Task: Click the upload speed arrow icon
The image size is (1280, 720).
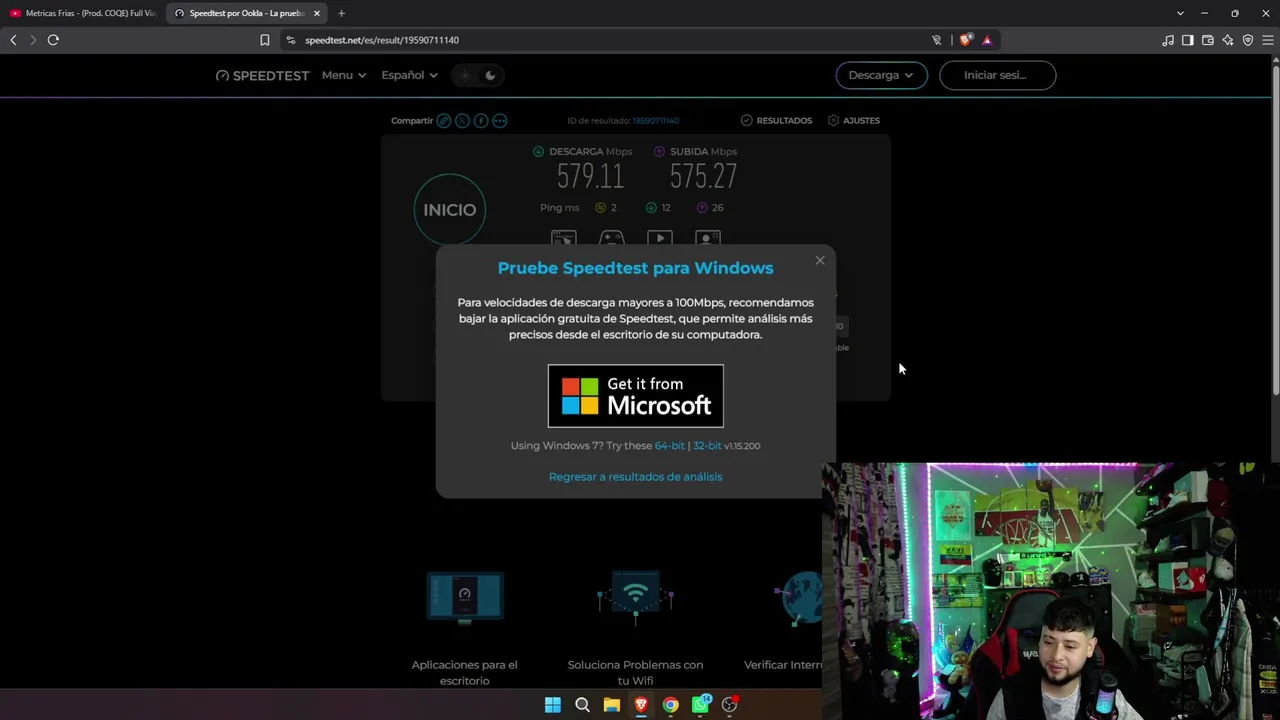Action: coord(659,152)
